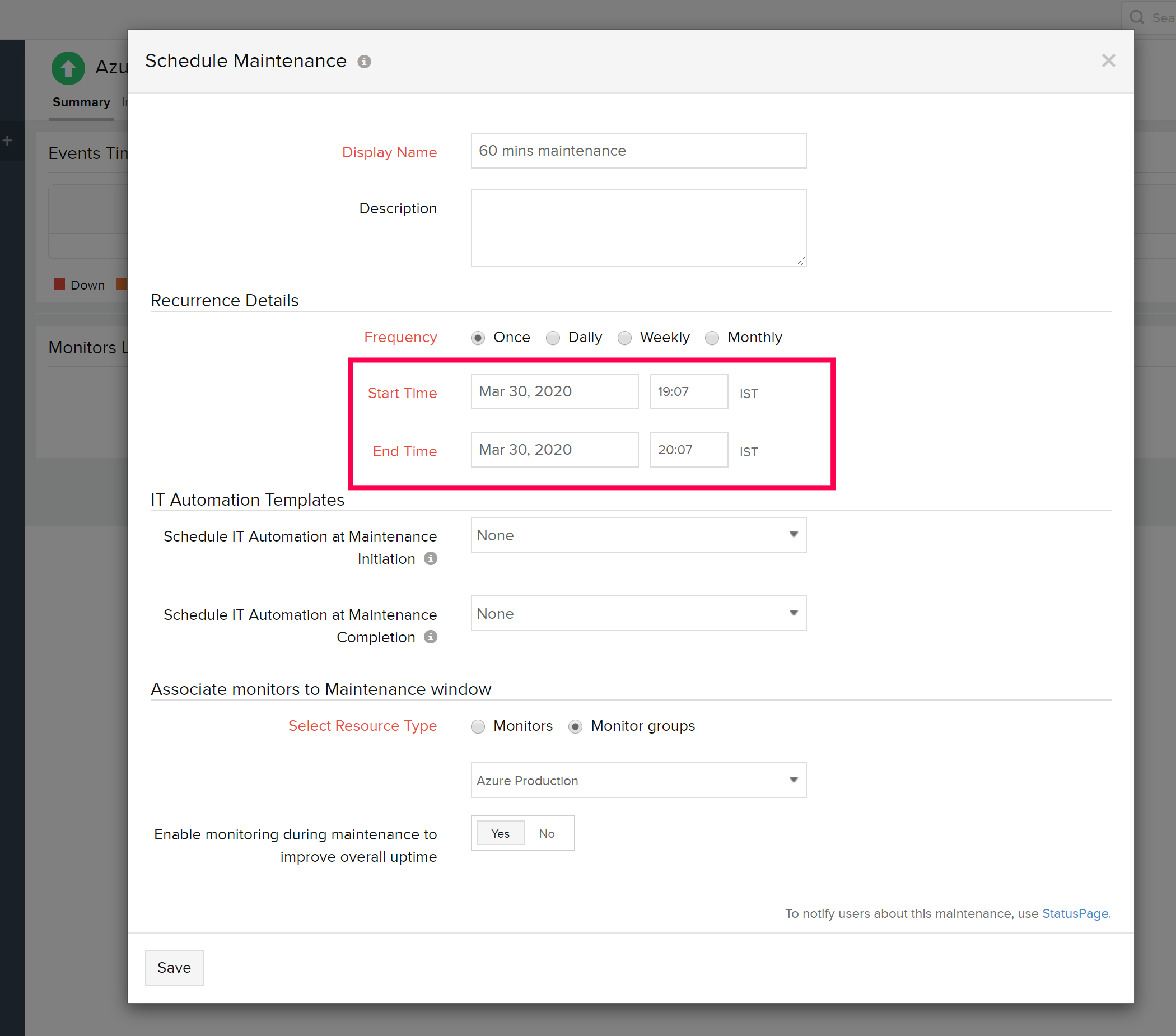Click the green up-arrow status icon

tap(68, 68)
